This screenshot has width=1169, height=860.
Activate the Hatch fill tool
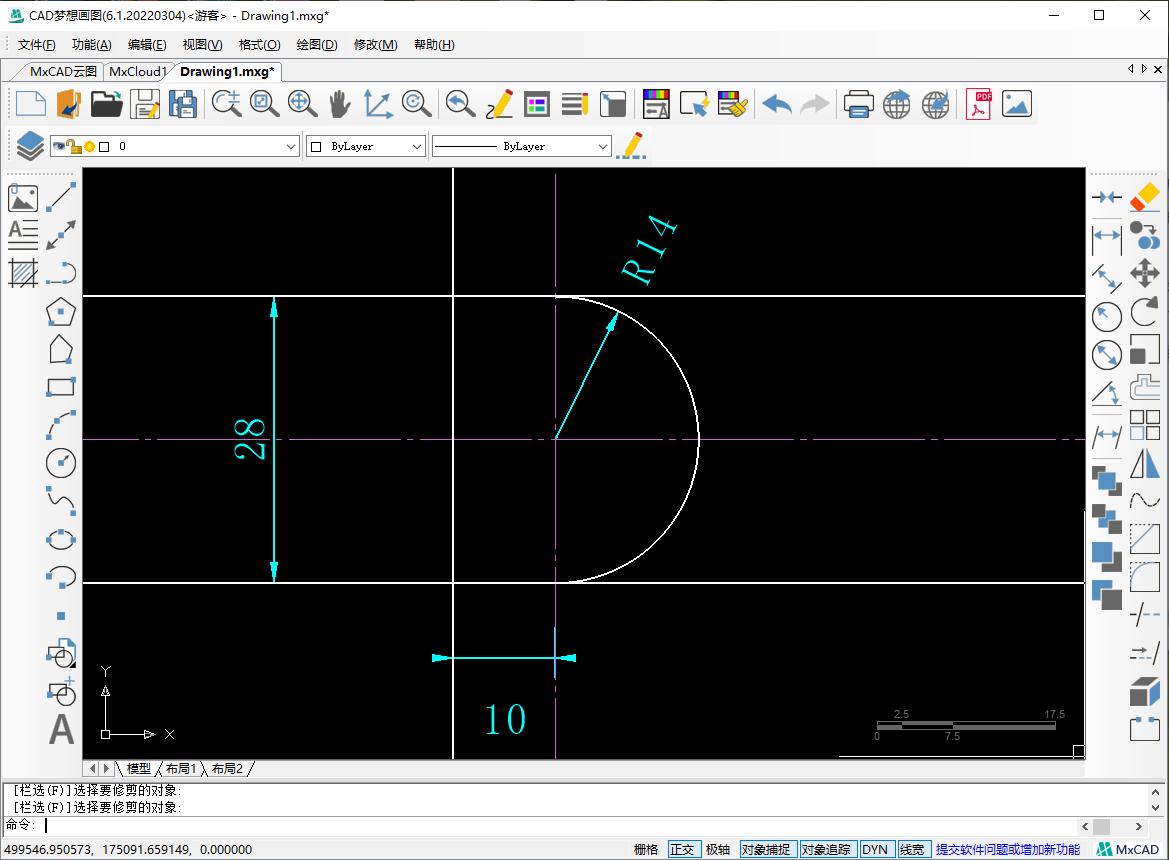pyautogui.click(x=23, y=273)
